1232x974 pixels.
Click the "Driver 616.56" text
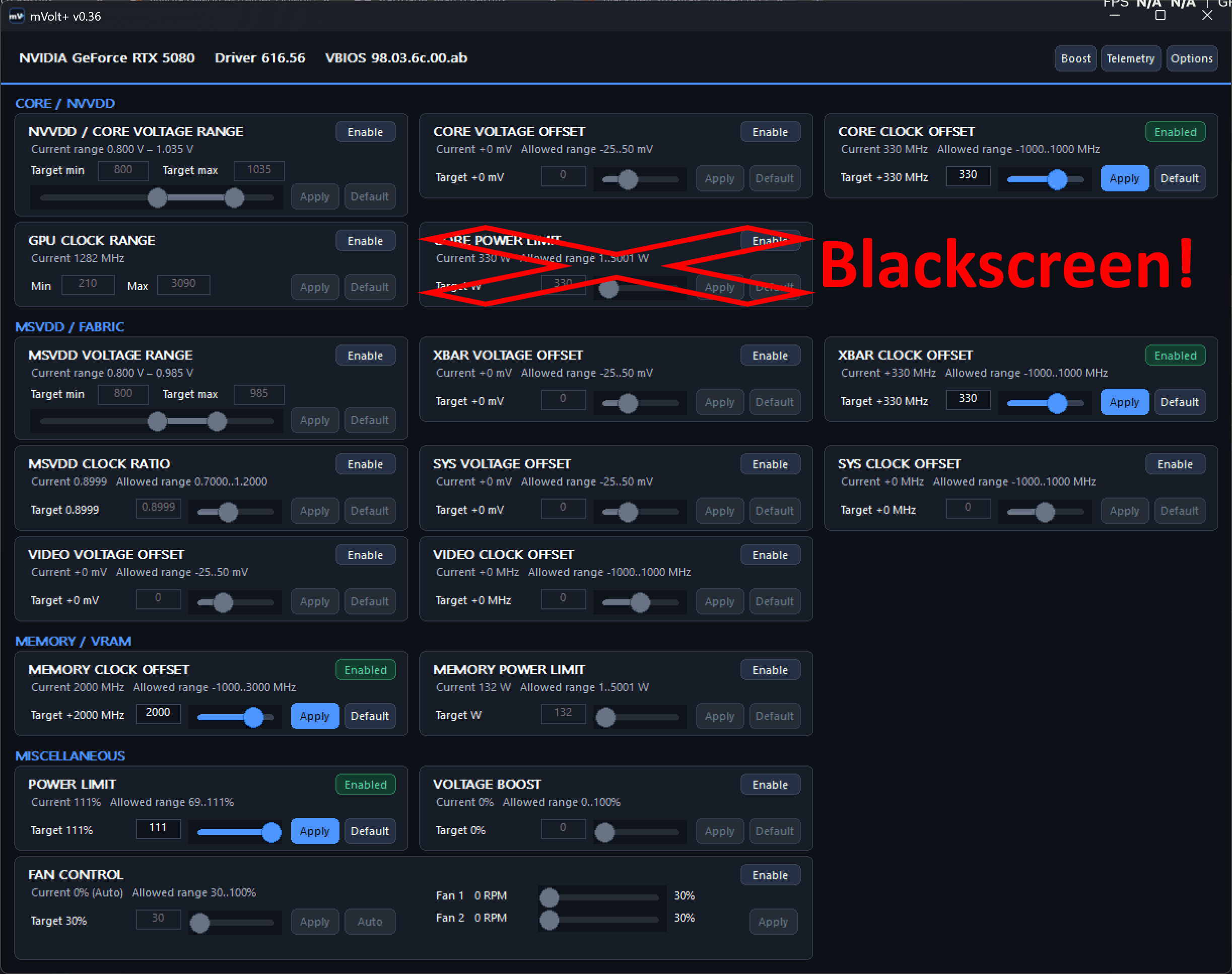(260, 58)
